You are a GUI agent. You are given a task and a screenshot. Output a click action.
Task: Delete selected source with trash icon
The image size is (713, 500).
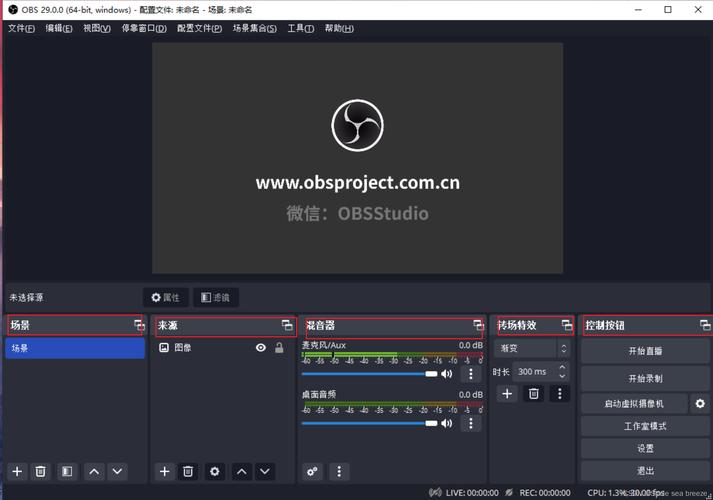pyautogui.click(x=188, y=471)
